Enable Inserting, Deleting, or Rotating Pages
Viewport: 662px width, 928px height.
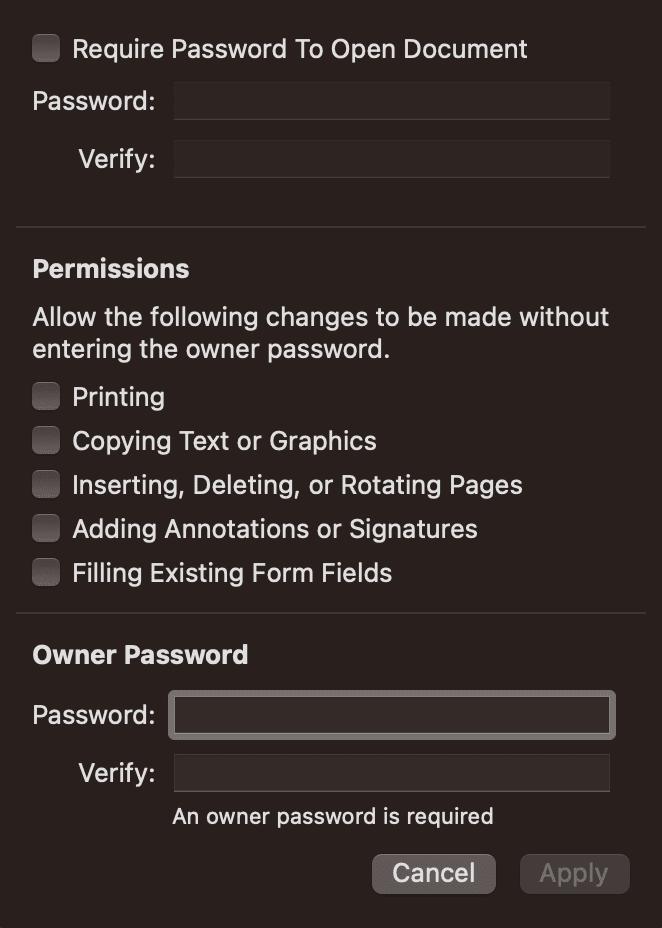pos(46,484)
